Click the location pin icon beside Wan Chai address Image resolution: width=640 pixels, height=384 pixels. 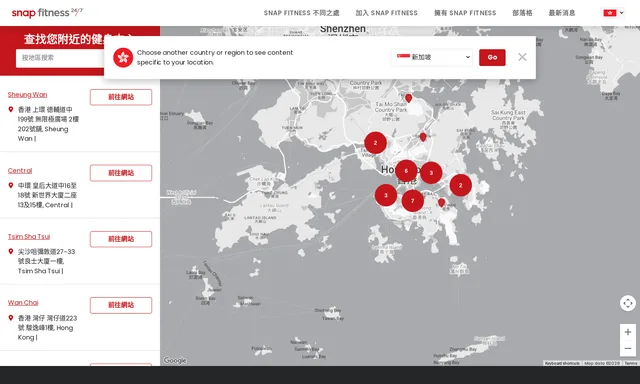11,317
